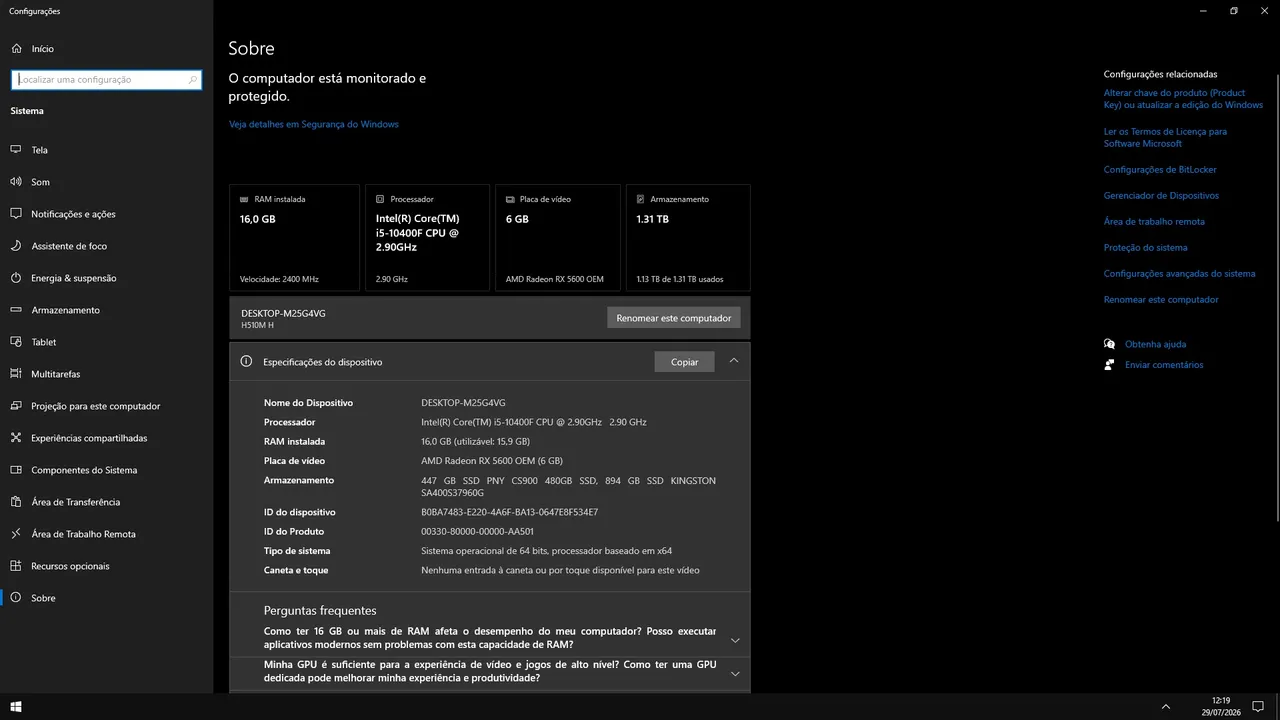This screenshot has height=720, width=1280.
Task: Click the info icon beside Especificações do dispositivo
Action: (246, 362)
